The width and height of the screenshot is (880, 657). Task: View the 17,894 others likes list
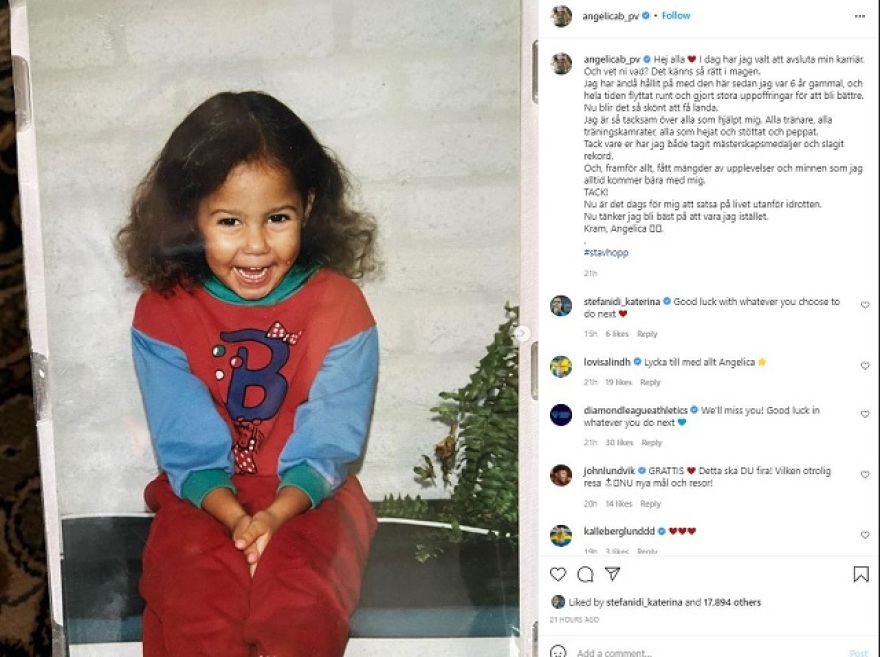[x=732, y=602]
